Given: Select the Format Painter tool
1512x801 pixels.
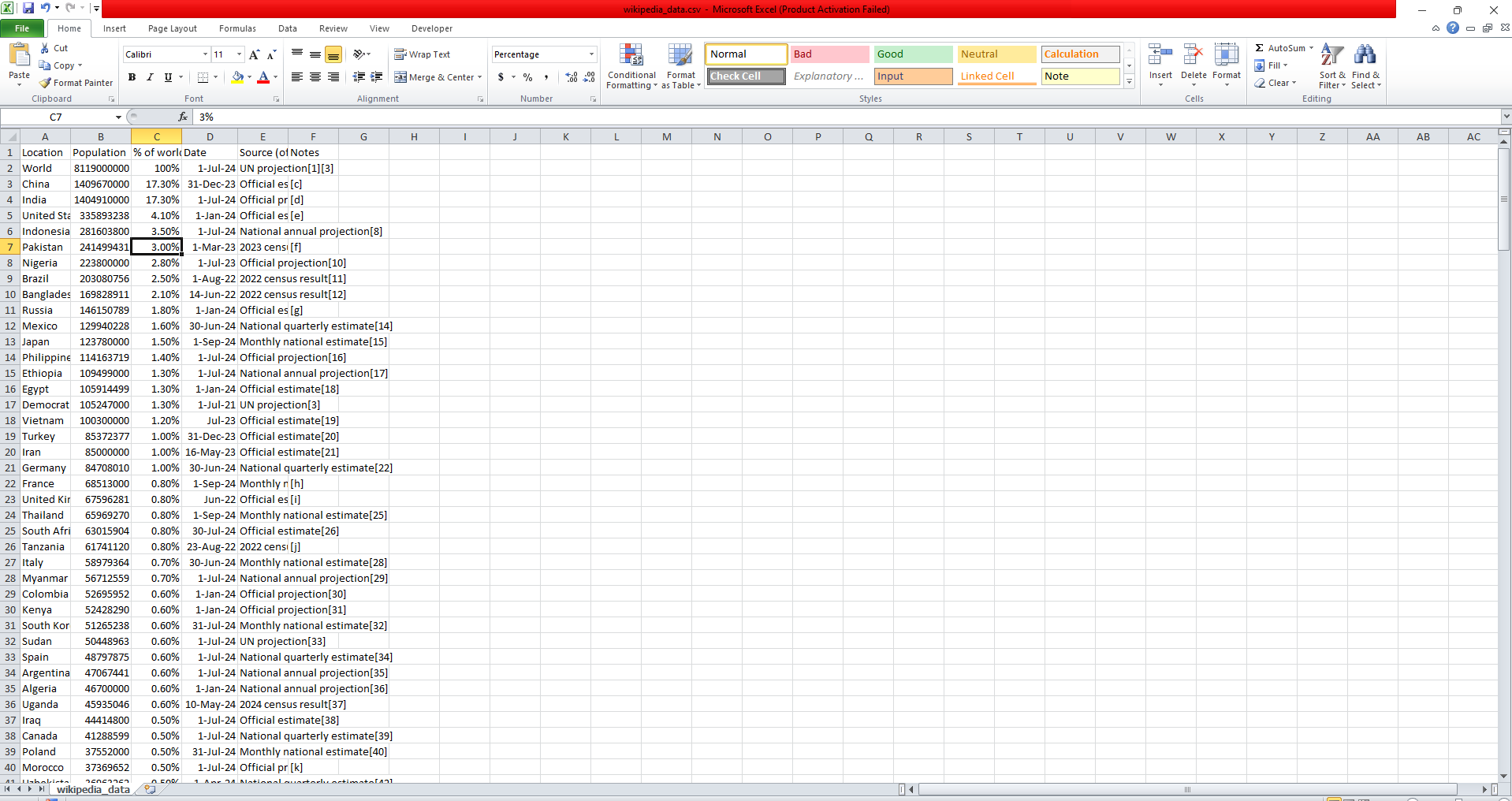Looking at the screenshot, I should [76, 82].
